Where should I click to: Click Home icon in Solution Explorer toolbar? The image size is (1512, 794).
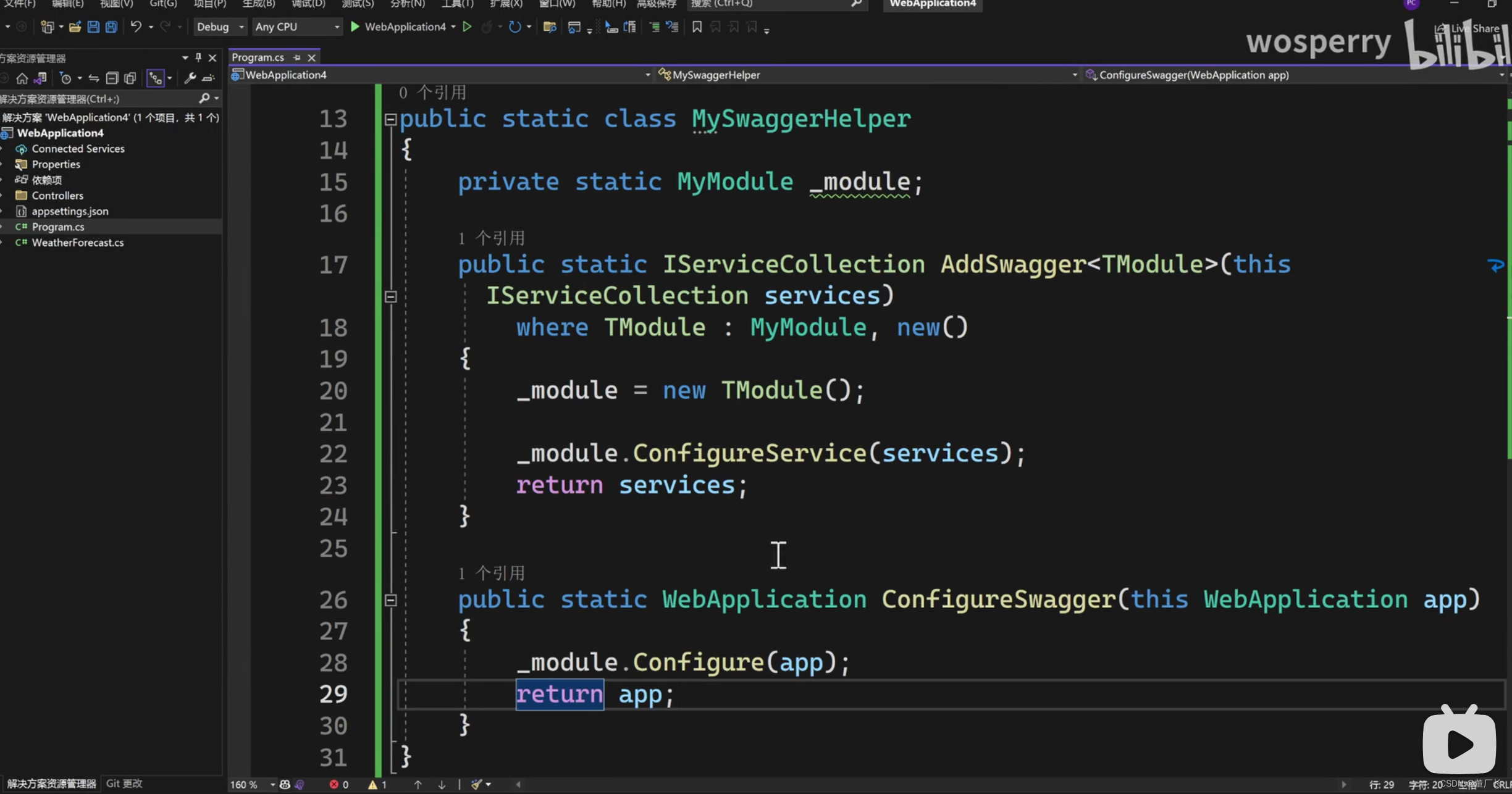click(22, 78)
